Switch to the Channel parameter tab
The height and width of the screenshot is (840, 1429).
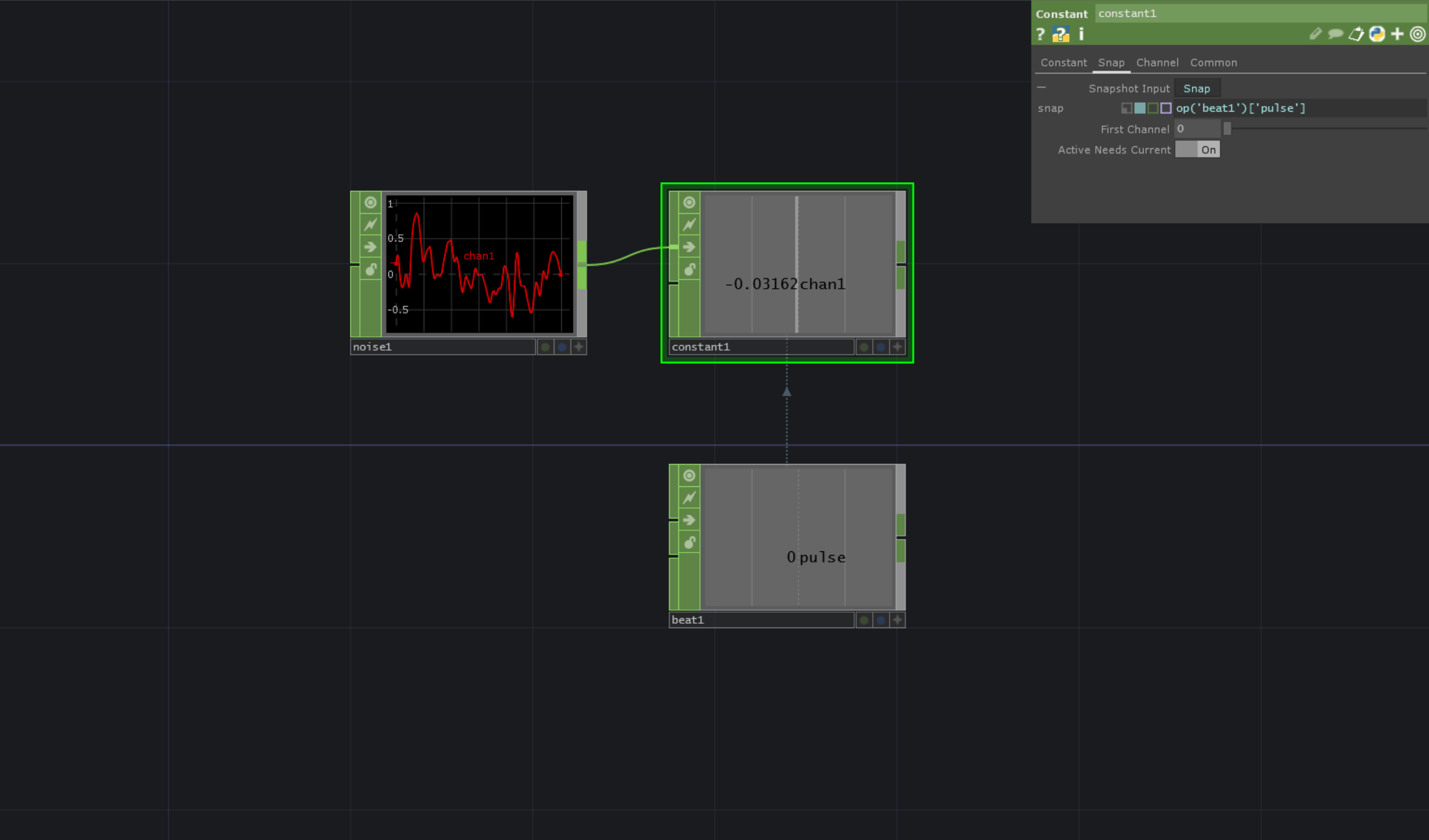(x=1157, y=63)
